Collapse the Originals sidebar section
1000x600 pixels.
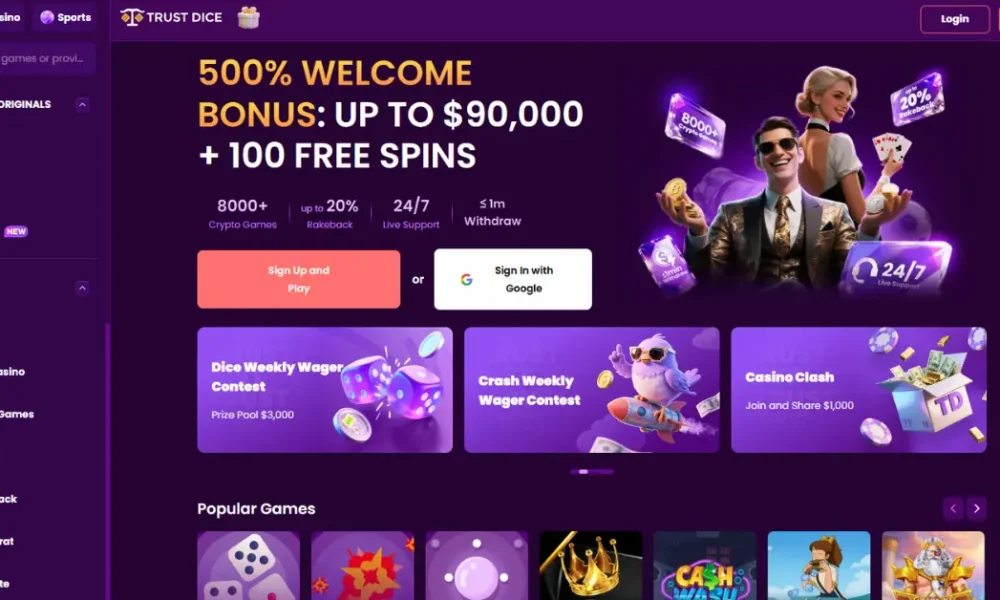tap(82, 105)
